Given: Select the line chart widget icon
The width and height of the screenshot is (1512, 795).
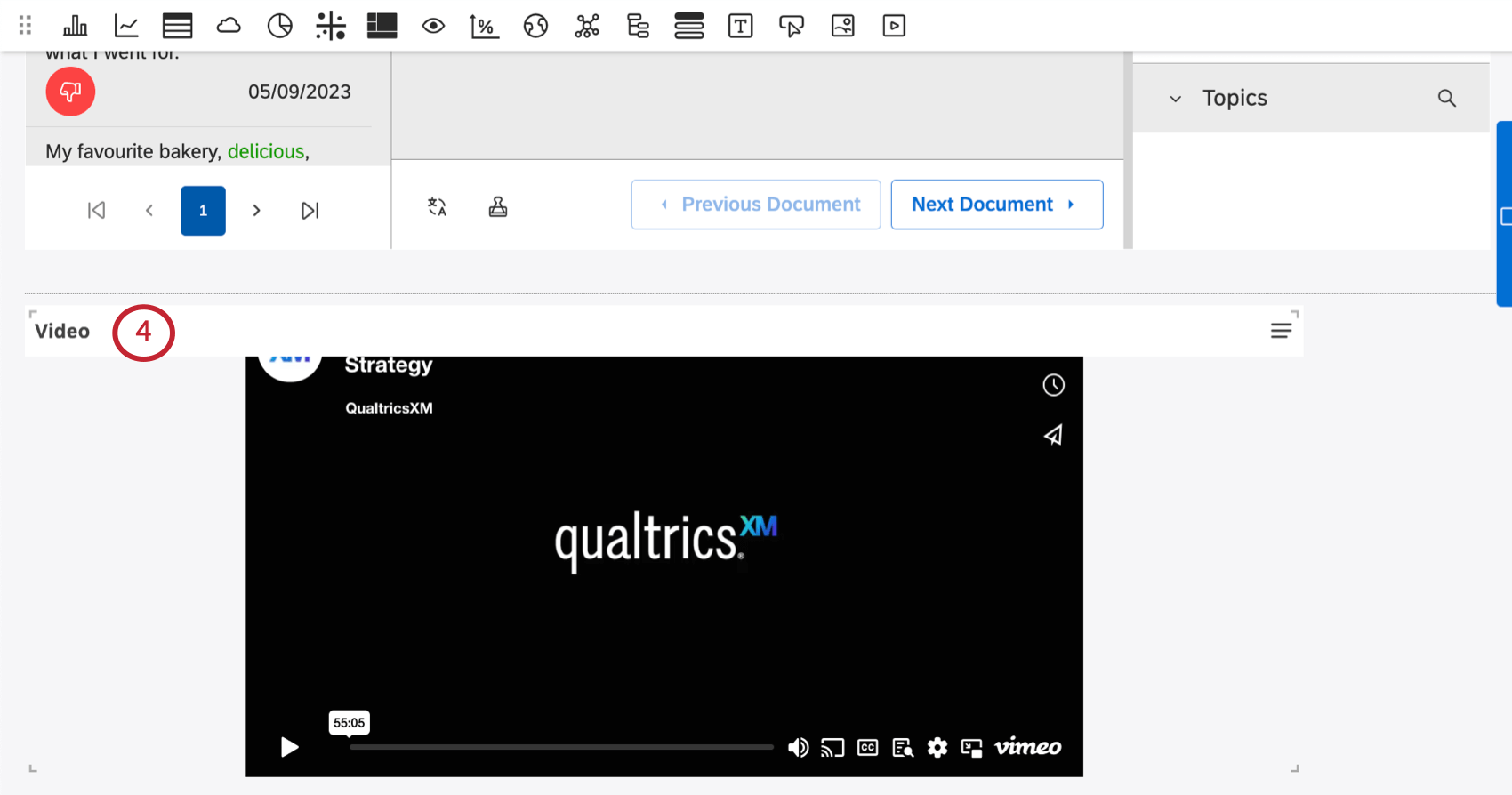Looking at the screenshot, I should (126, 26).
